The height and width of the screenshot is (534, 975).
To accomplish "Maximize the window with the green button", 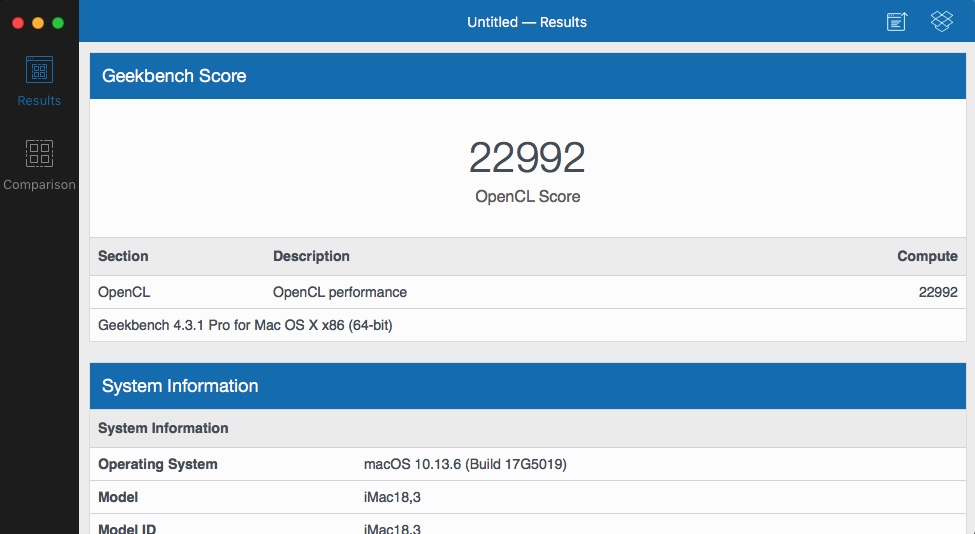I will click(58, 23).
